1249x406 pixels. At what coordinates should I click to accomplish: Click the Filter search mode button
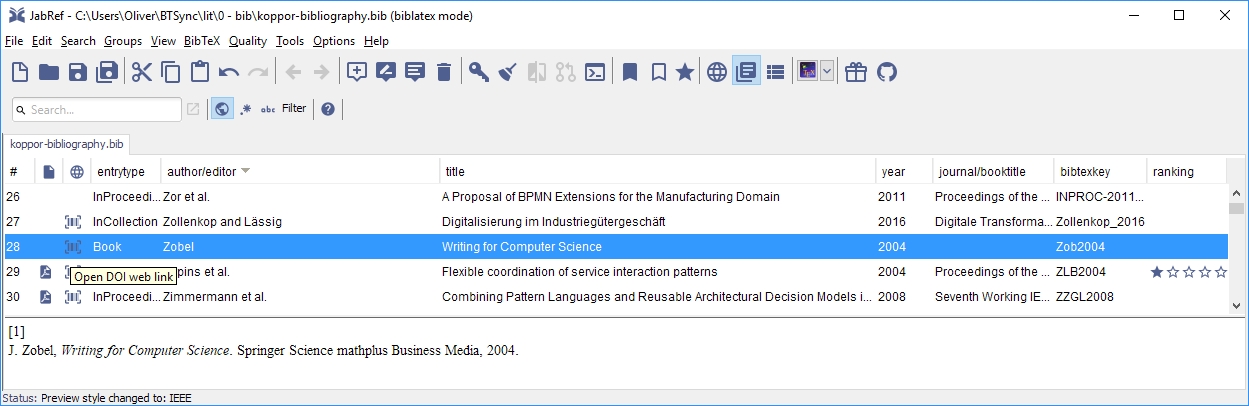point(294,108)
